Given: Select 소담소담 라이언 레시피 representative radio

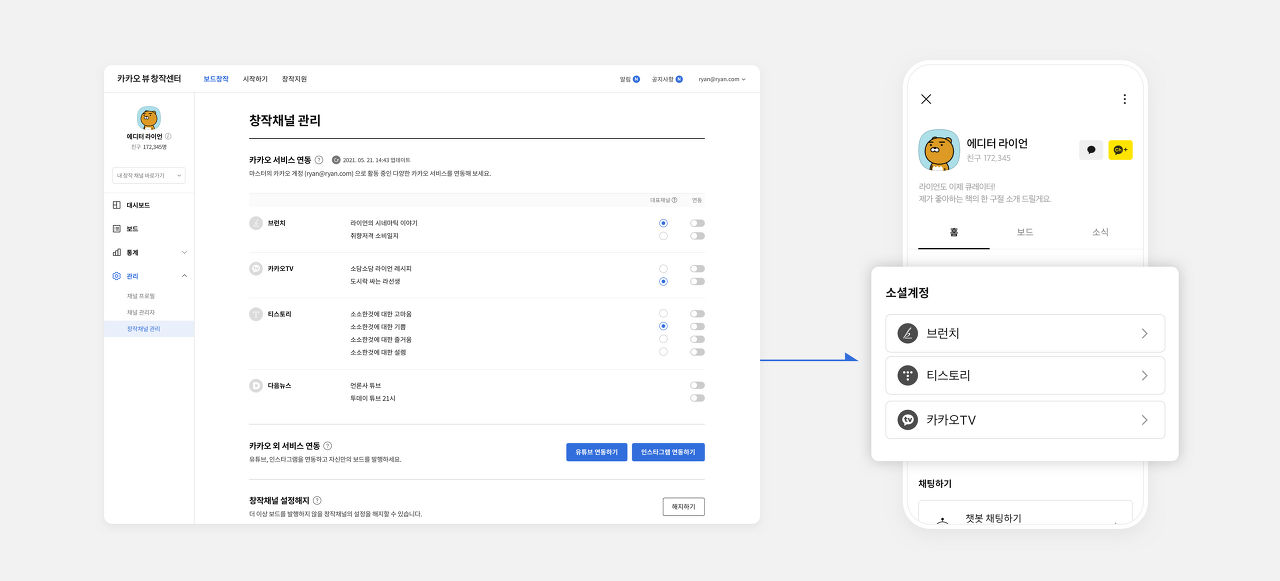Looking at the screenshot, I should [663, 269].
